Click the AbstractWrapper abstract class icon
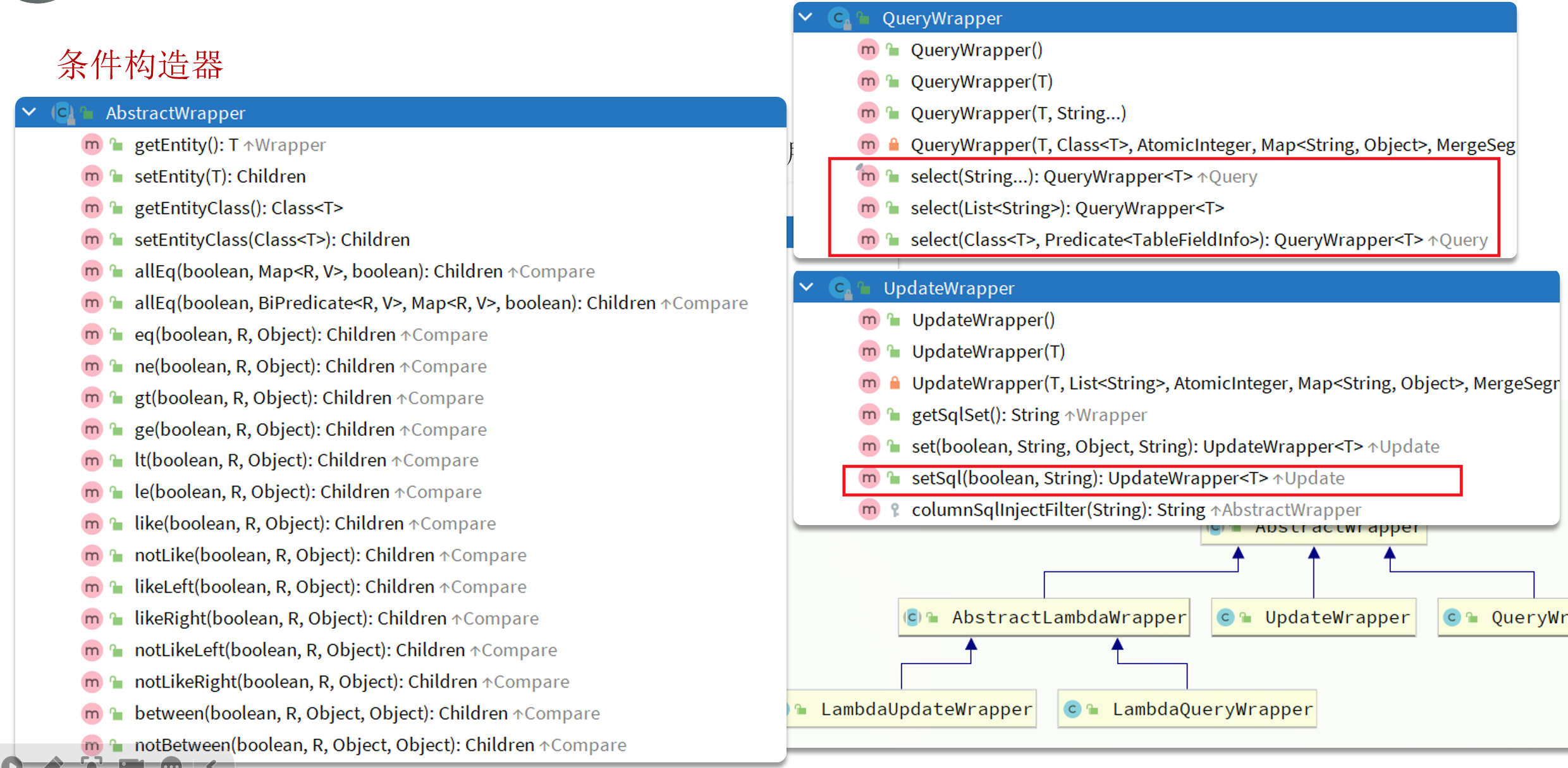The image size is (1568, 768). [62, 113]
